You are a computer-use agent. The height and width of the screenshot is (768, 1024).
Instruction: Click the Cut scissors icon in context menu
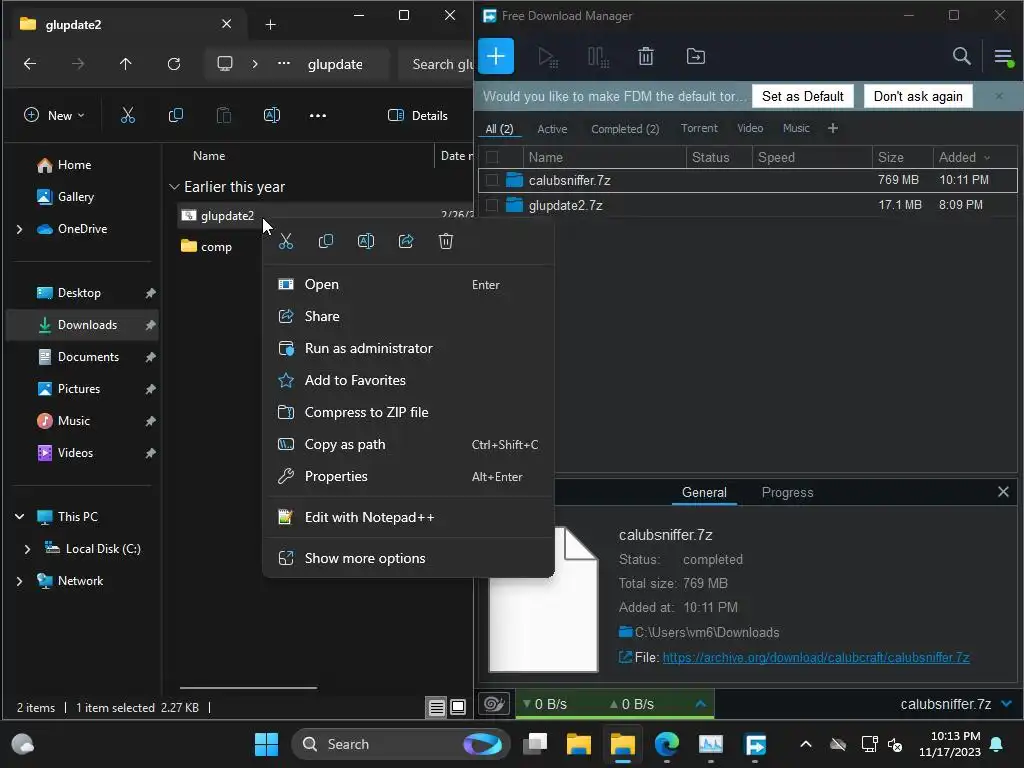(286, 242)
